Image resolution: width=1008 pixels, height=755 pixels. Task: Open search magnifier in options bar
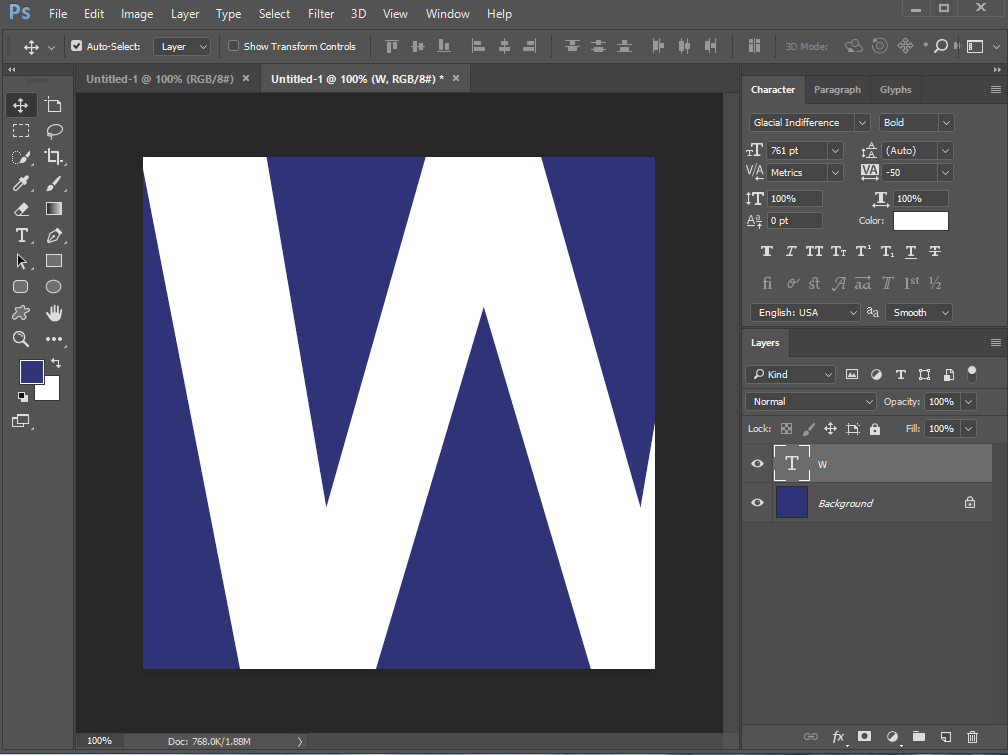point(940,46)
